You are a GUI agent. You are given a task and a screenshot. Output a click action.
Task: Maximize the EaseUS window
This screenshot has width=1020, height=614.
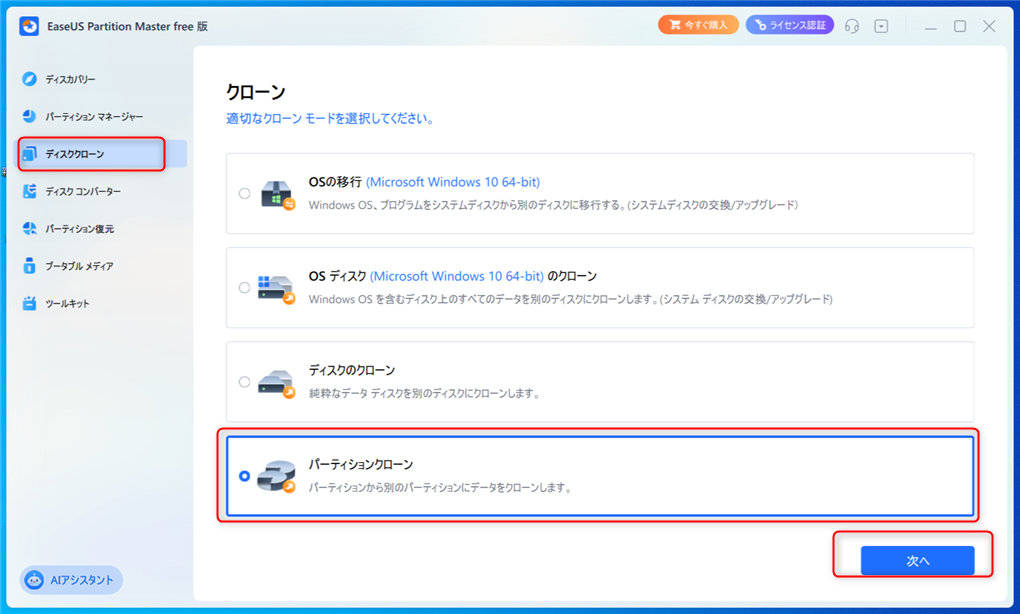960,26
